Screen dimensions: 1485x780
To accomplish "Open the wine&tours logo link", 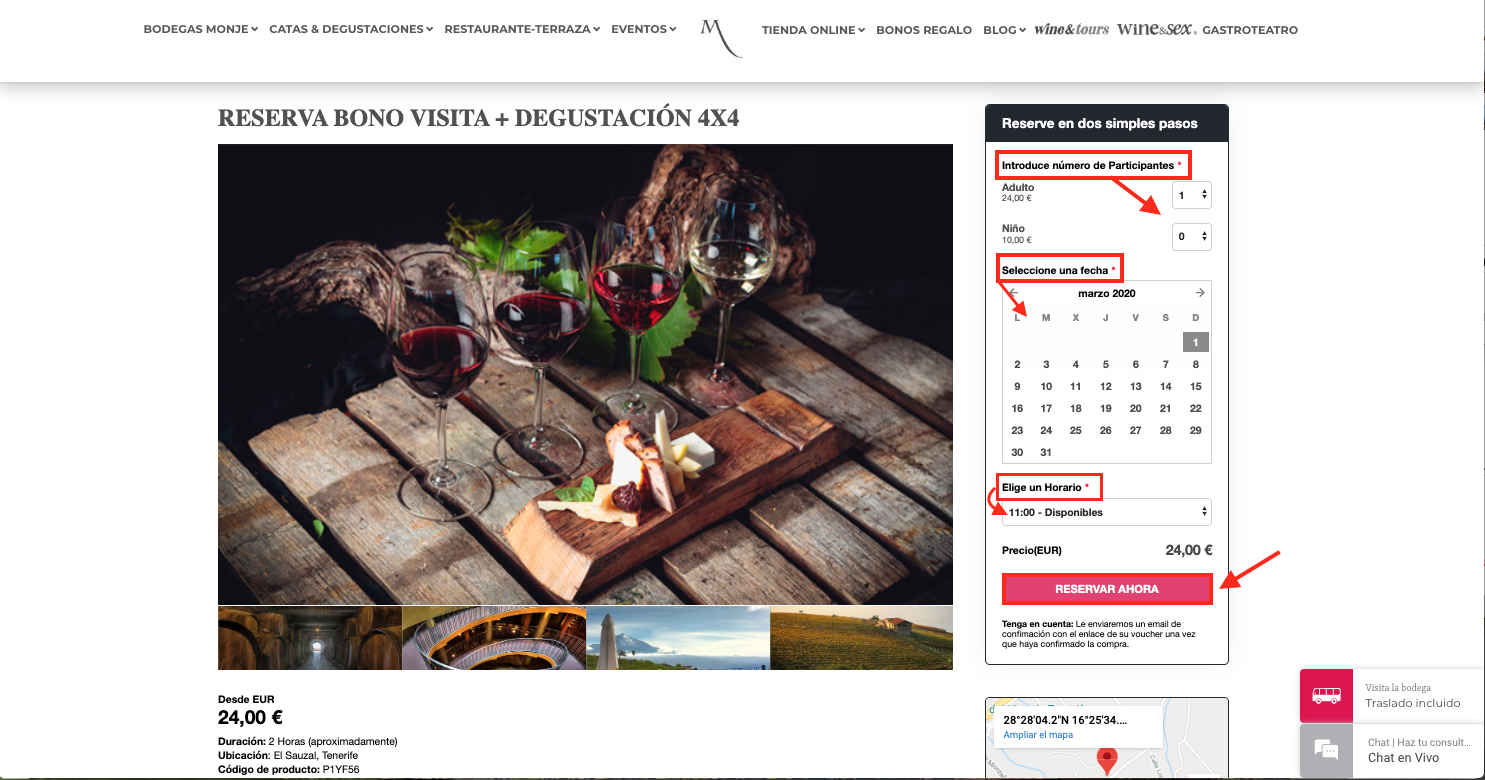I will point(1071,30).
